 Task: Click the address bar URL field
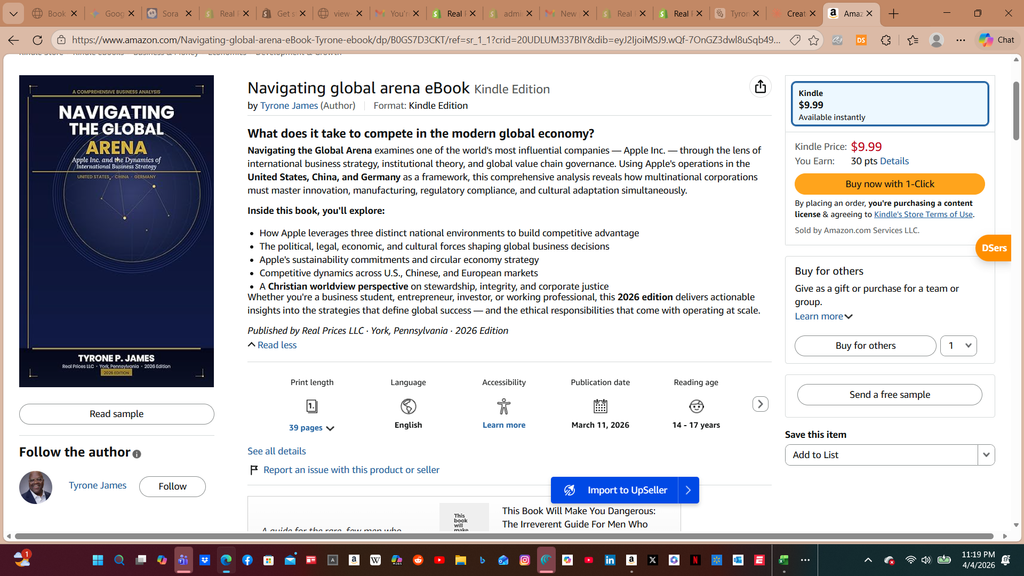click(x=425, y=40)
